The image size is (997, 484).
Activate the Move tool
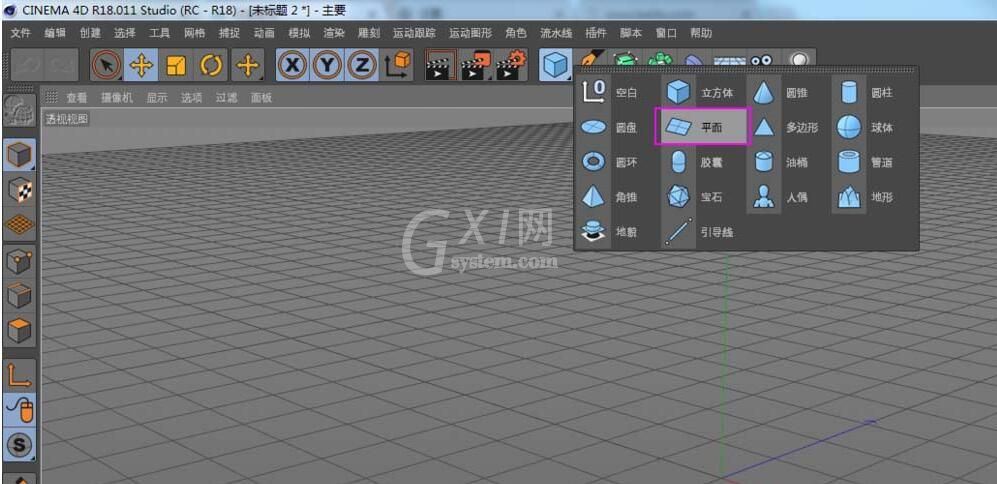click(141, 65)
